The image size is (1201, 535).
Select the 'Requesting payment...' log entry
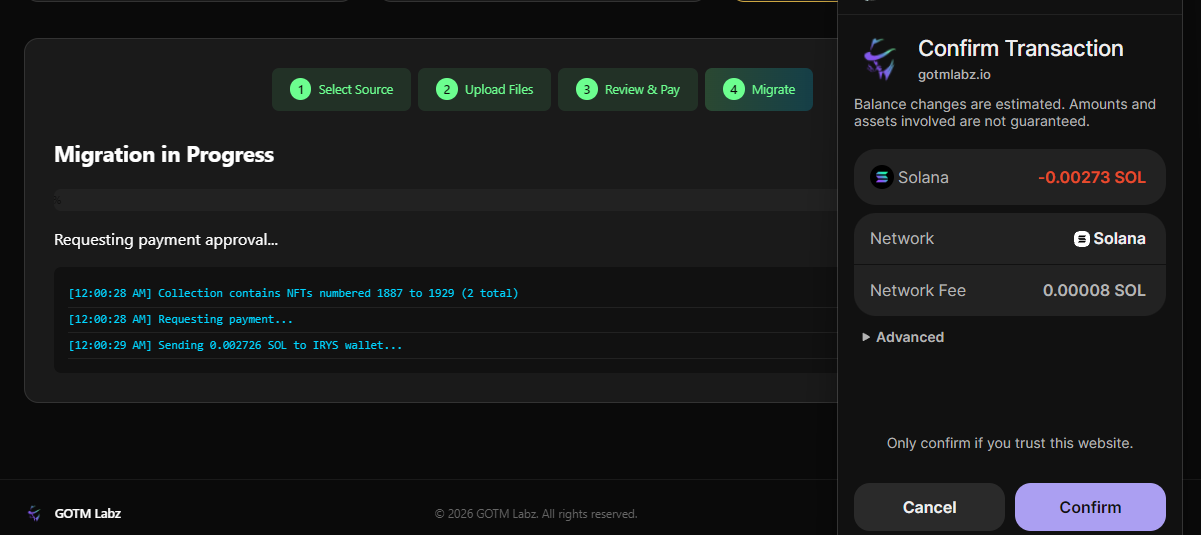click(x=181, y=319)
